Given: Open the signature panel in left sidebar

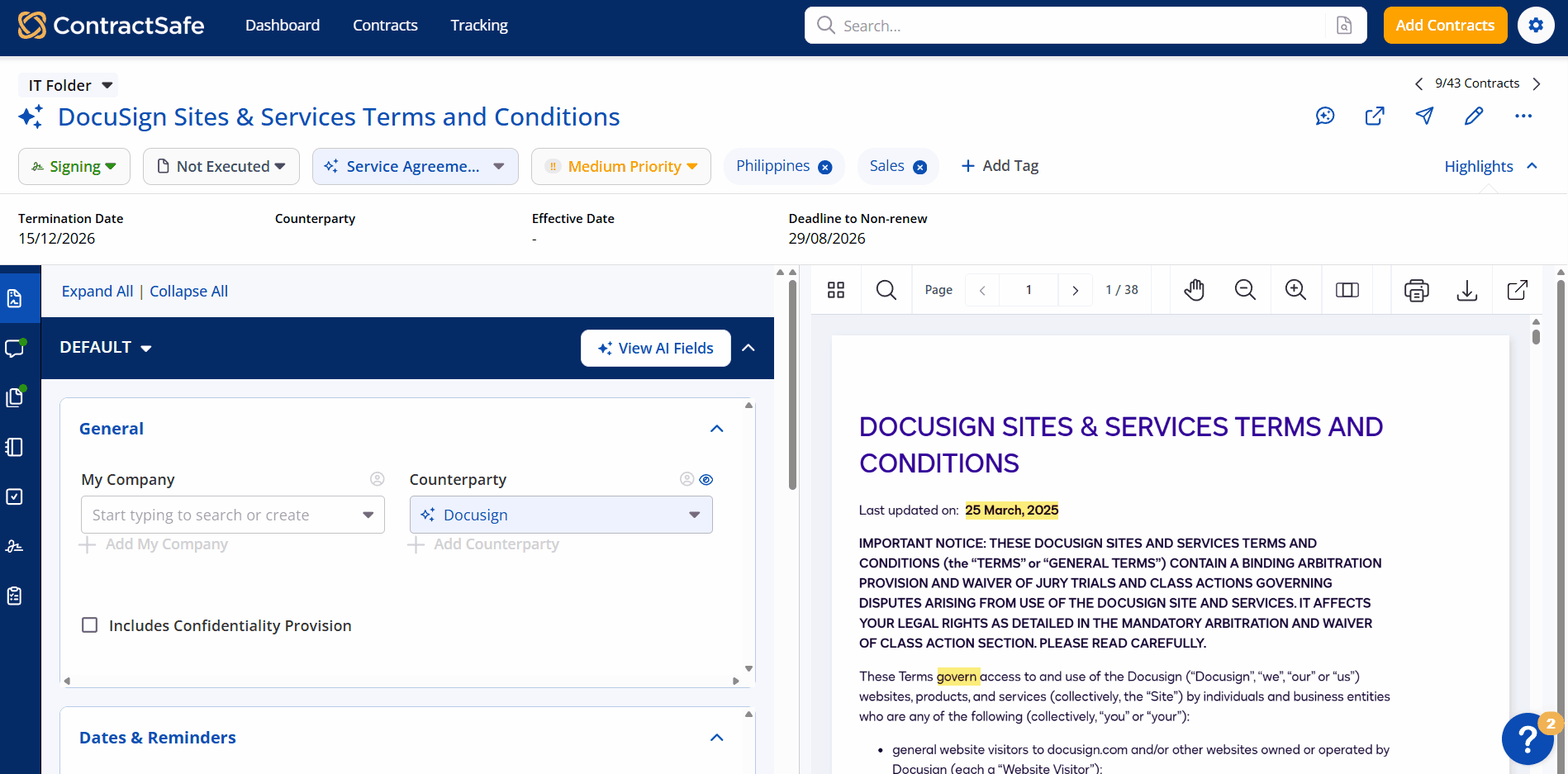Looking at the screenshot, I should click(x=15, y=546).
